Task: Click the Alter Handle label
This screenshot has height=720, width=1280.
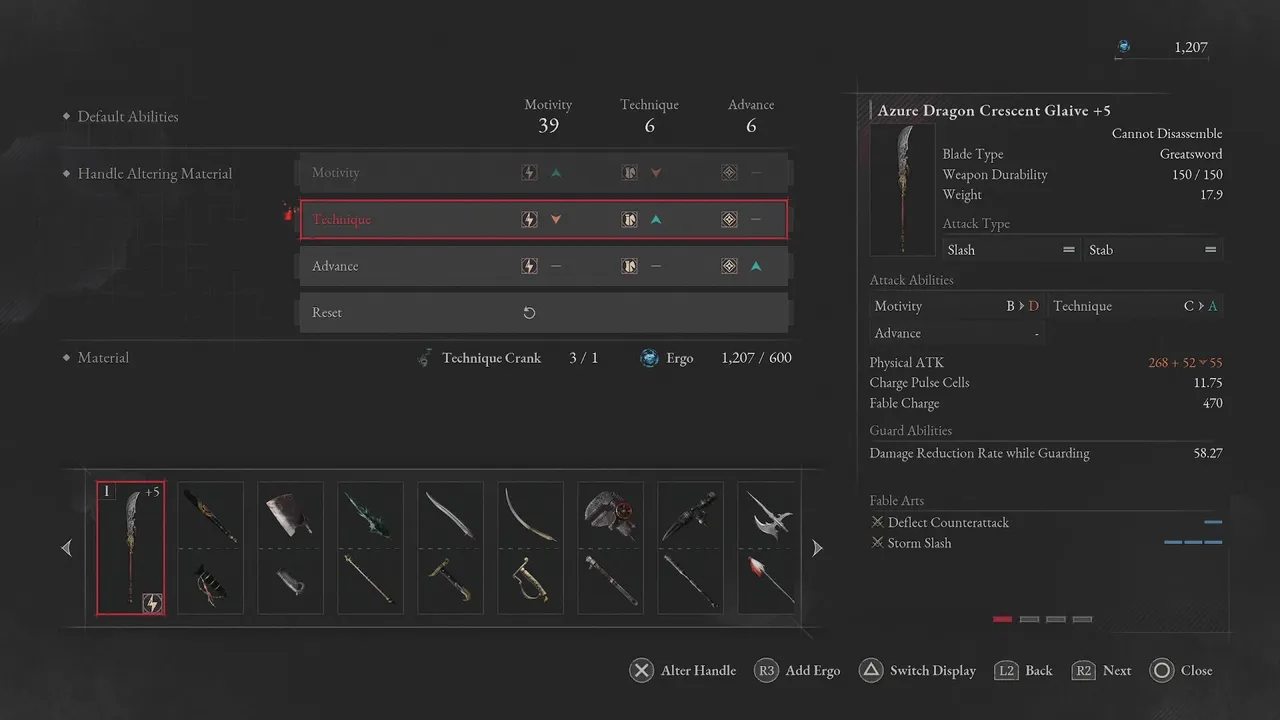Action: [698, 671]
